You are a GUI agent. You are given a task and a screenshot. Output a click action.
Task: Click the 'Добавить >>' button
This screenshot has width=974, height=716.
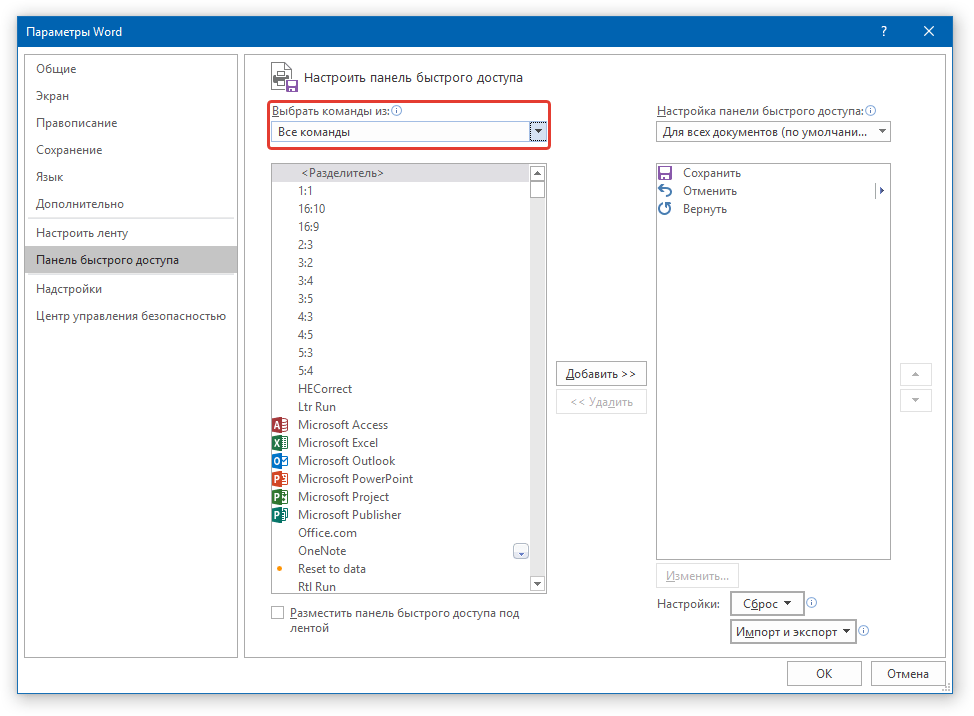[x=601, y=374]
